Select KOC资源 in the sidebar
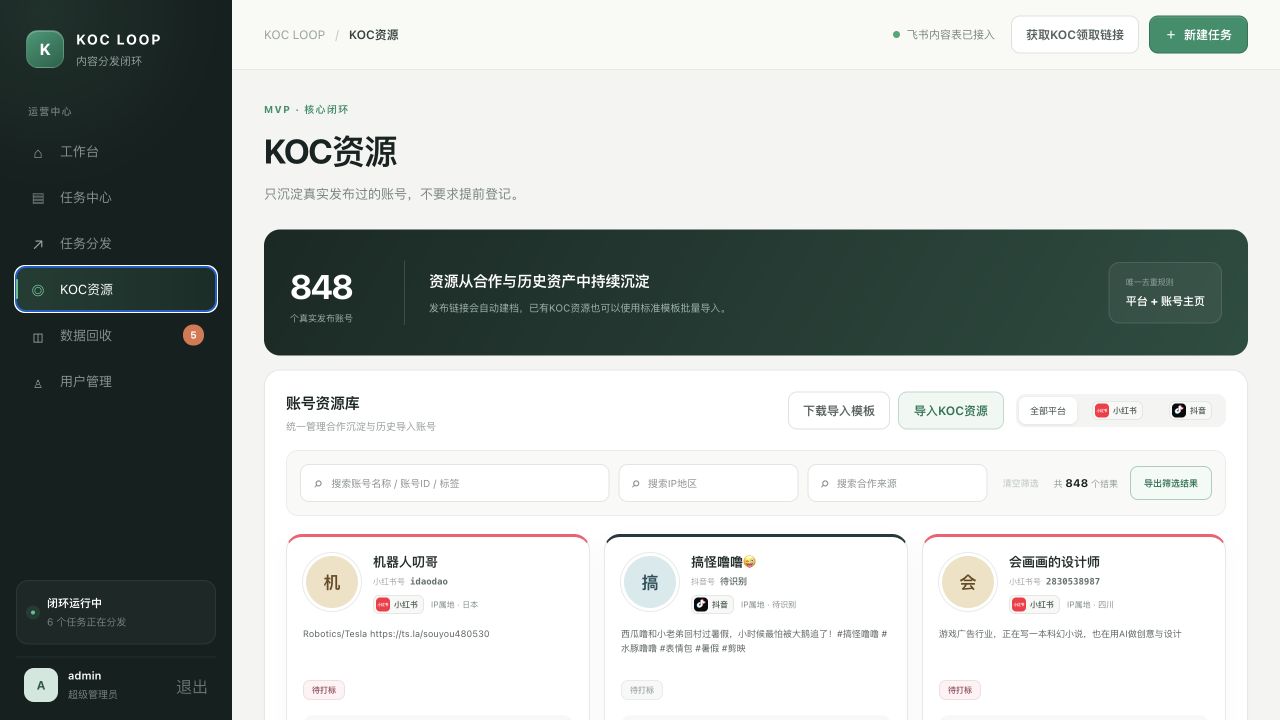Screen dimensions: 1280x720 pyautogui.click(x=116, y=290)
